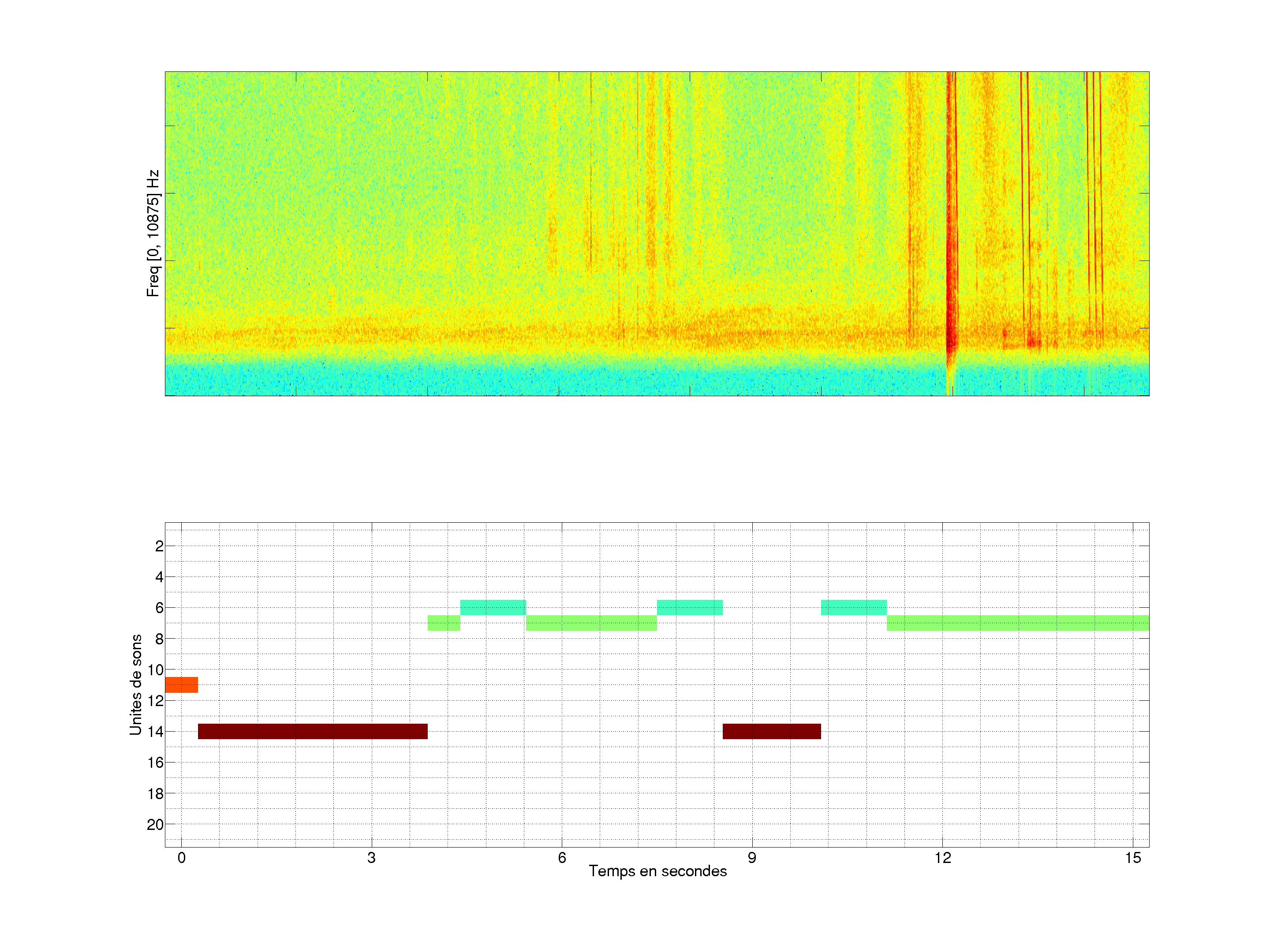Click the x-axis tick label 9
Image resolution: width=1270 pixels, height=952 pixels.
coord(751,858)
